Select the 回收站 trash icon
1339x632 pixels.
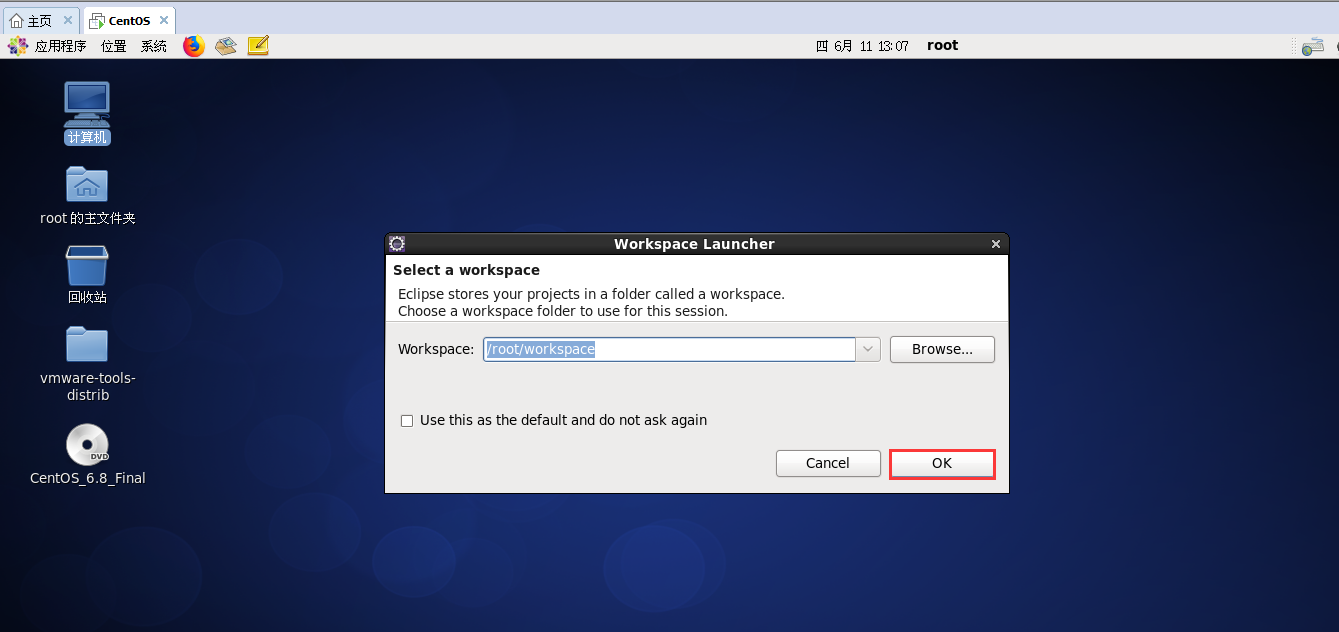pyautogui.click(x=87, y=275)
